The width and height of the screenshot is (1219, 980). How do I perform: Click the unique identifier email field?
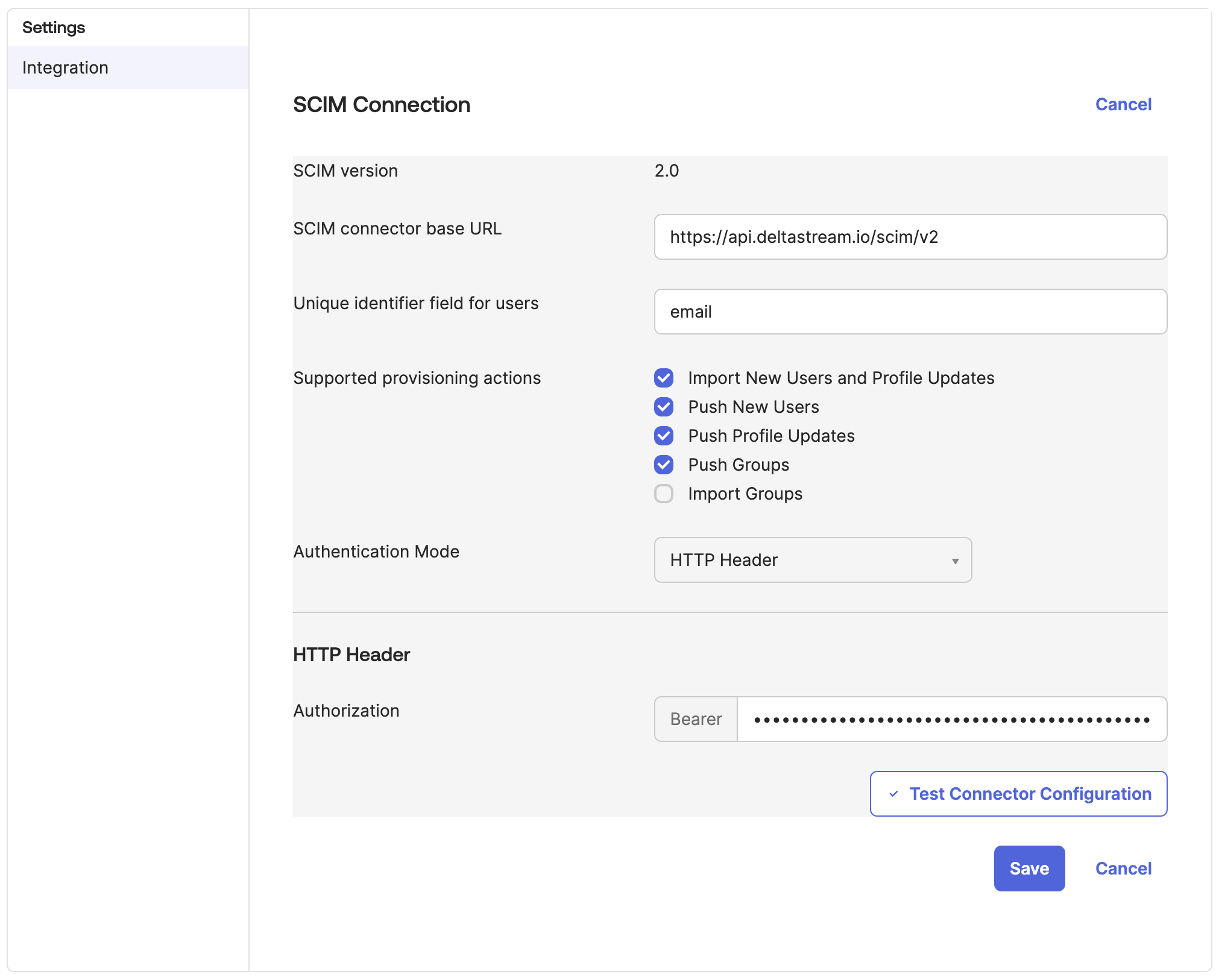tap(910, 312)
